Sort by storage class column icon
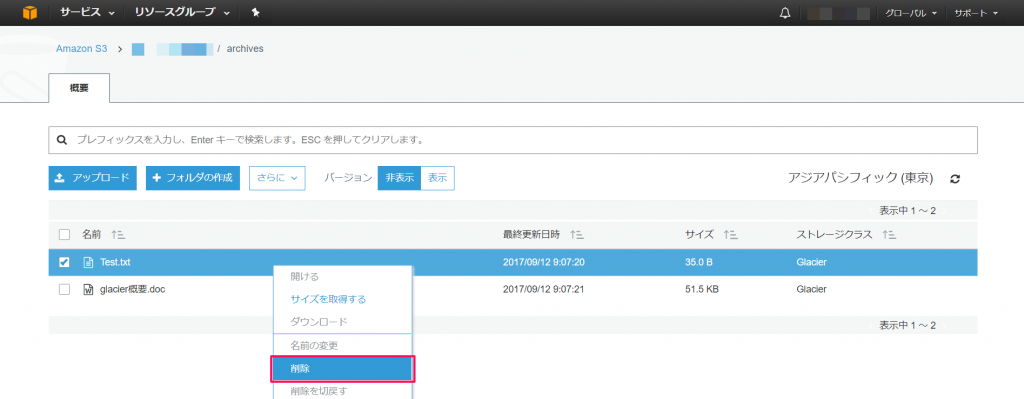 pos(888,234)
